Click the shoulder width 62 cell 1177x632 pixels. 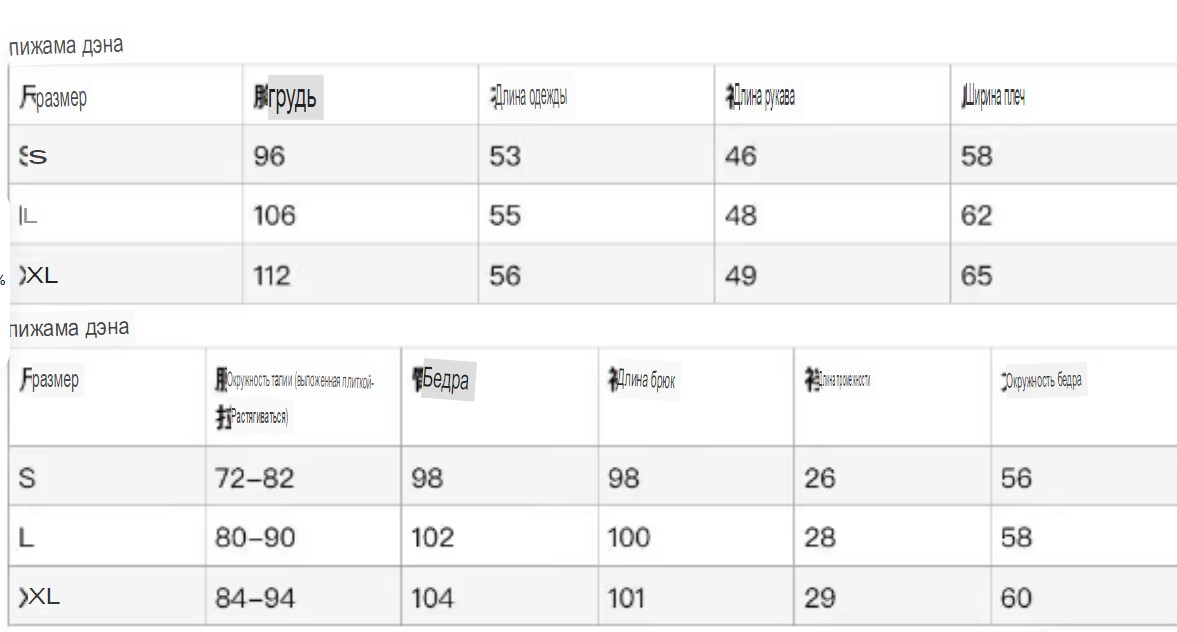1064,215
